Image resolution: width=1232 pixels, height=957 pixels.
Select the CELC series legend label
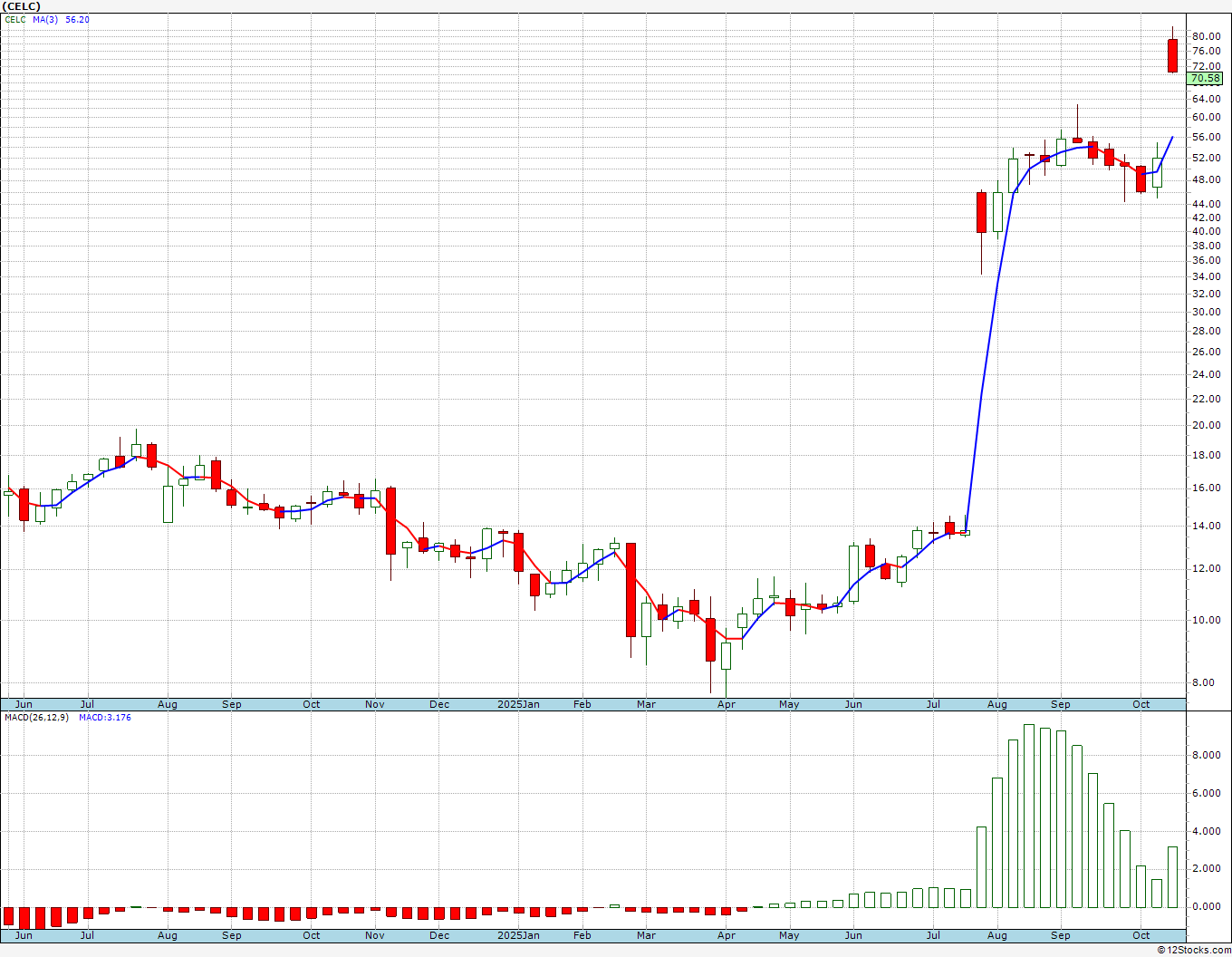(x=14, y=19)
